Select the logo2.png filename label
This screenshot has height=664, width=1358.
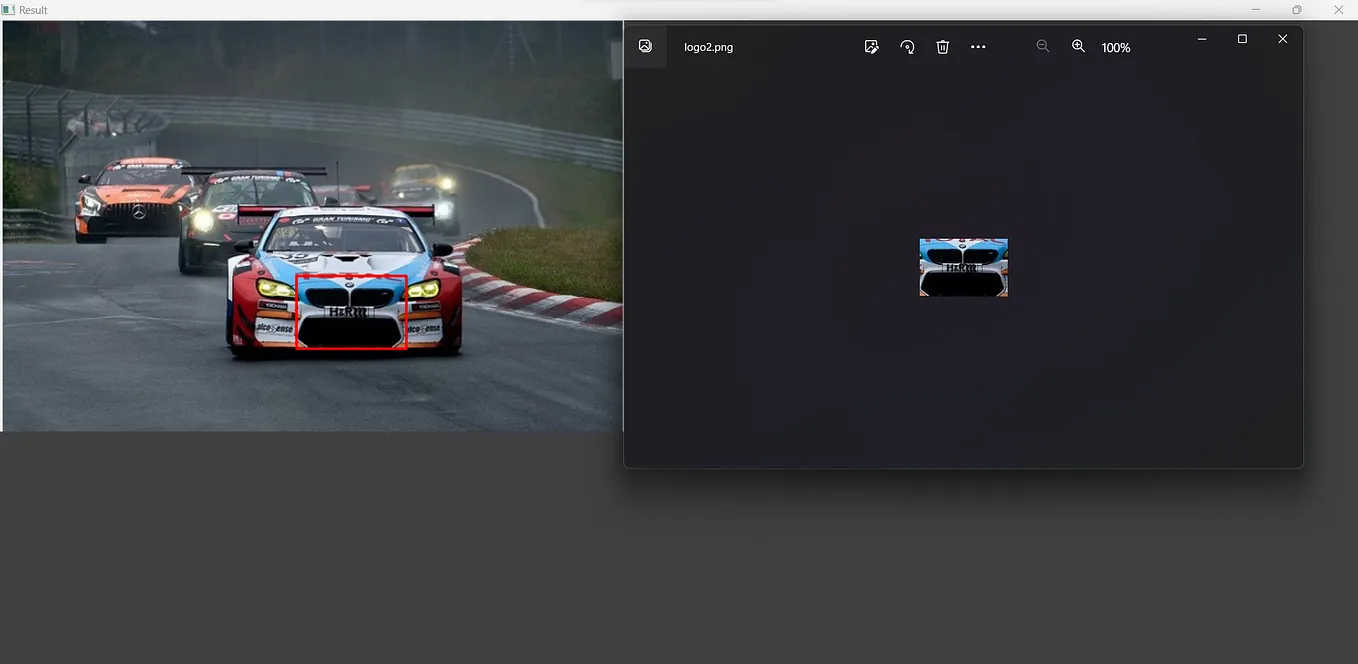[x=709, y=46]
